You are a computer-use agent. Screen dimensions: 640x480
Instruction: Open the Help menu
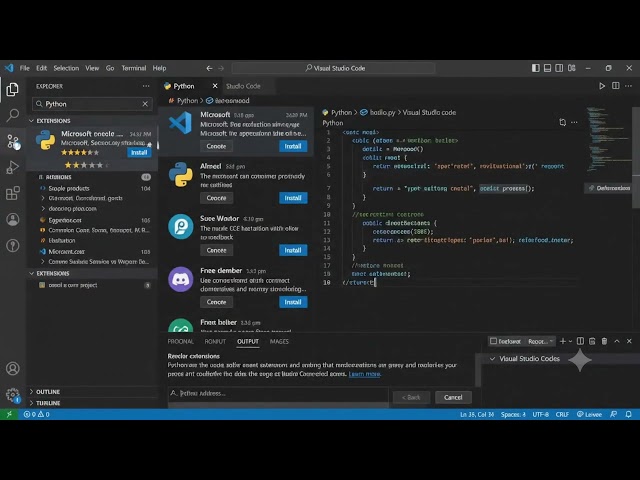(159, 68)
